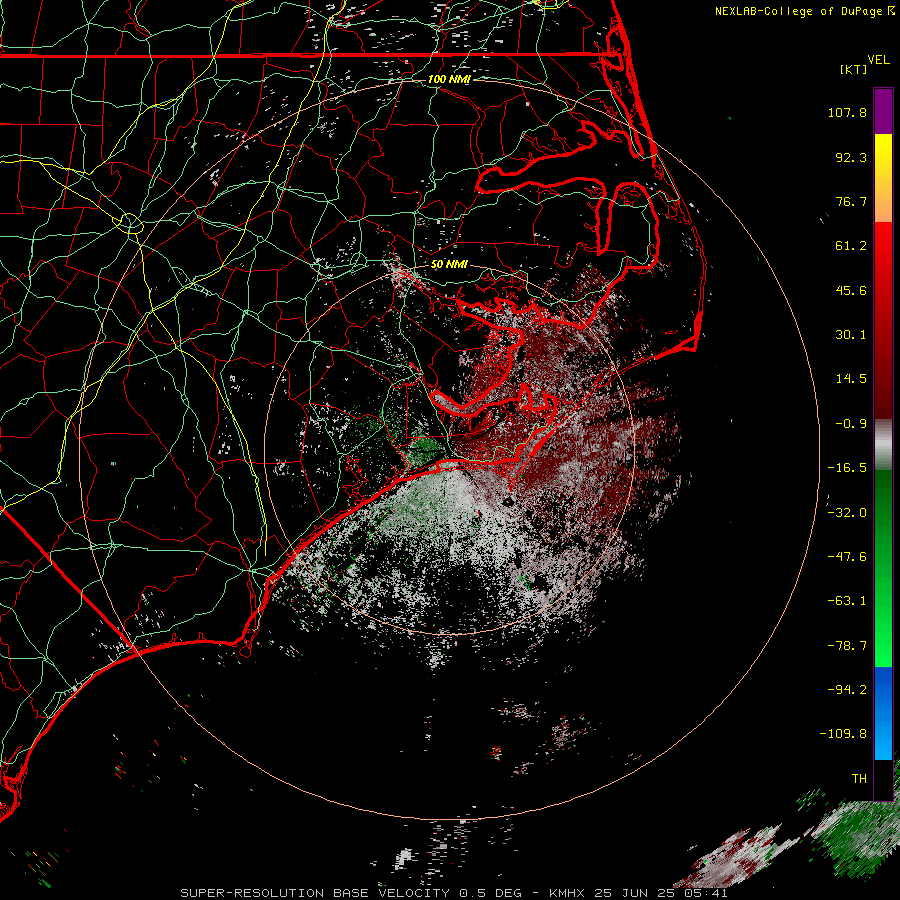
Task: Select the 107.8 velocity scale value
Action: click(847, 112)
